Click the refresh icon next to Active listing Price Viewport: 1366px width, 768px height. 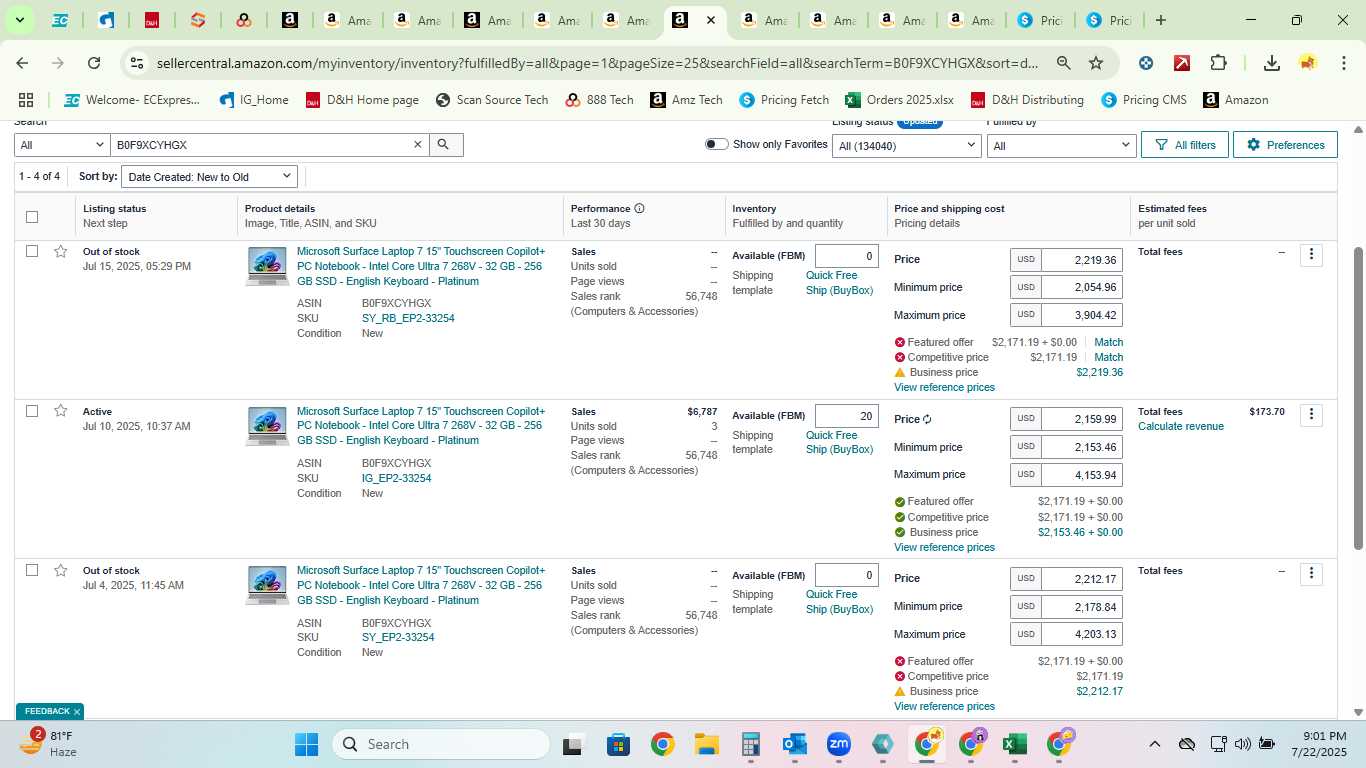point(927,419)
